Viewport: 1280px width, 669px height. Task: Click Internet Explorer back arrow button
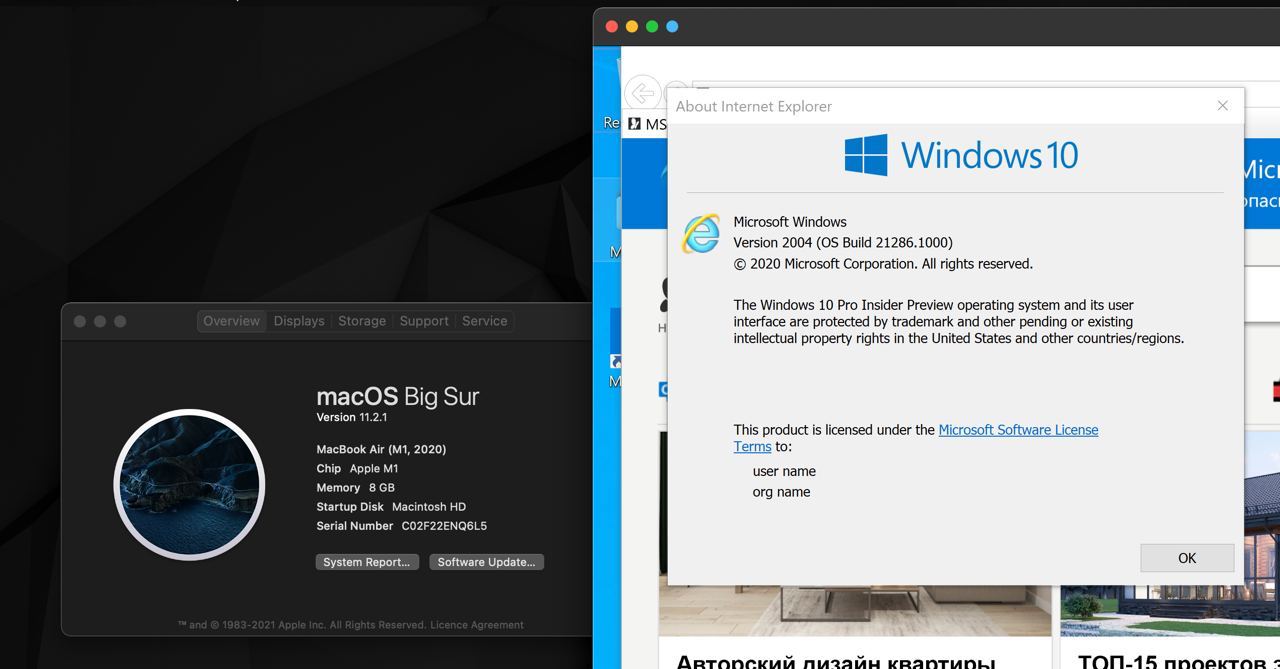(642, 93)
